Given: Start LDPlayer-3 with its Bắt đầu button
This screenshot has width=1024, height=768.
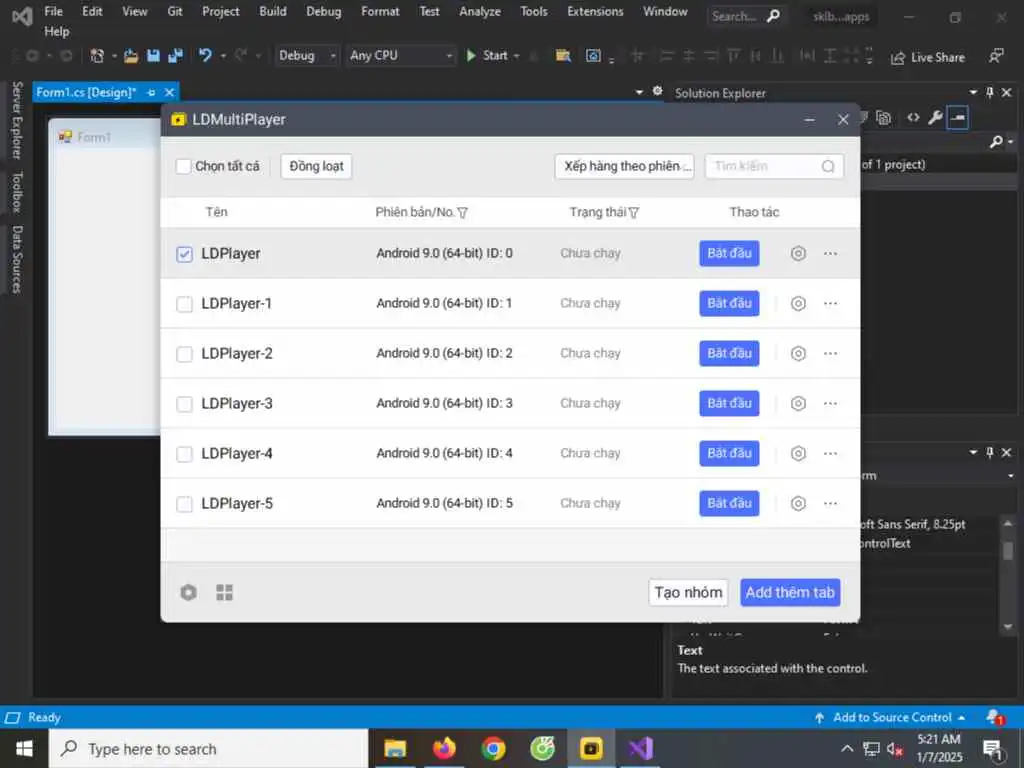Looking at the screenshot, I should [x=729, y=404].
